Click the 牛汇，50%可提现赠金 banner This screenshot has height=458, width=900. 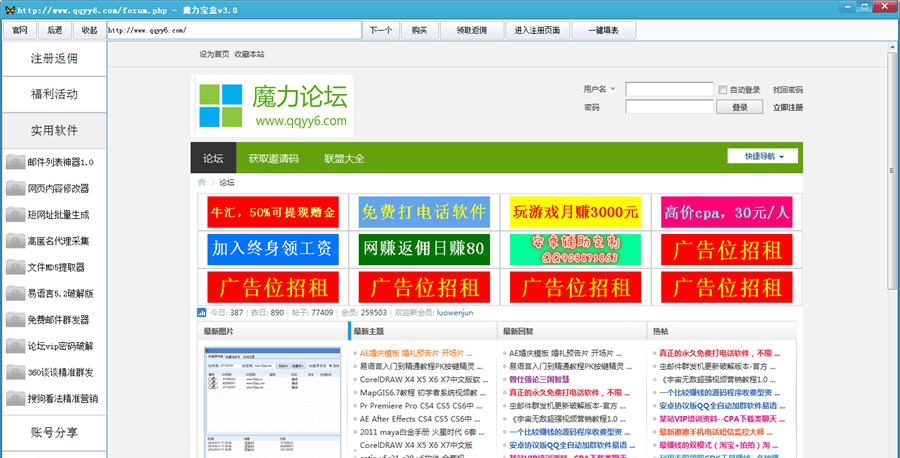pyautogui.click(x=273, y=212)
